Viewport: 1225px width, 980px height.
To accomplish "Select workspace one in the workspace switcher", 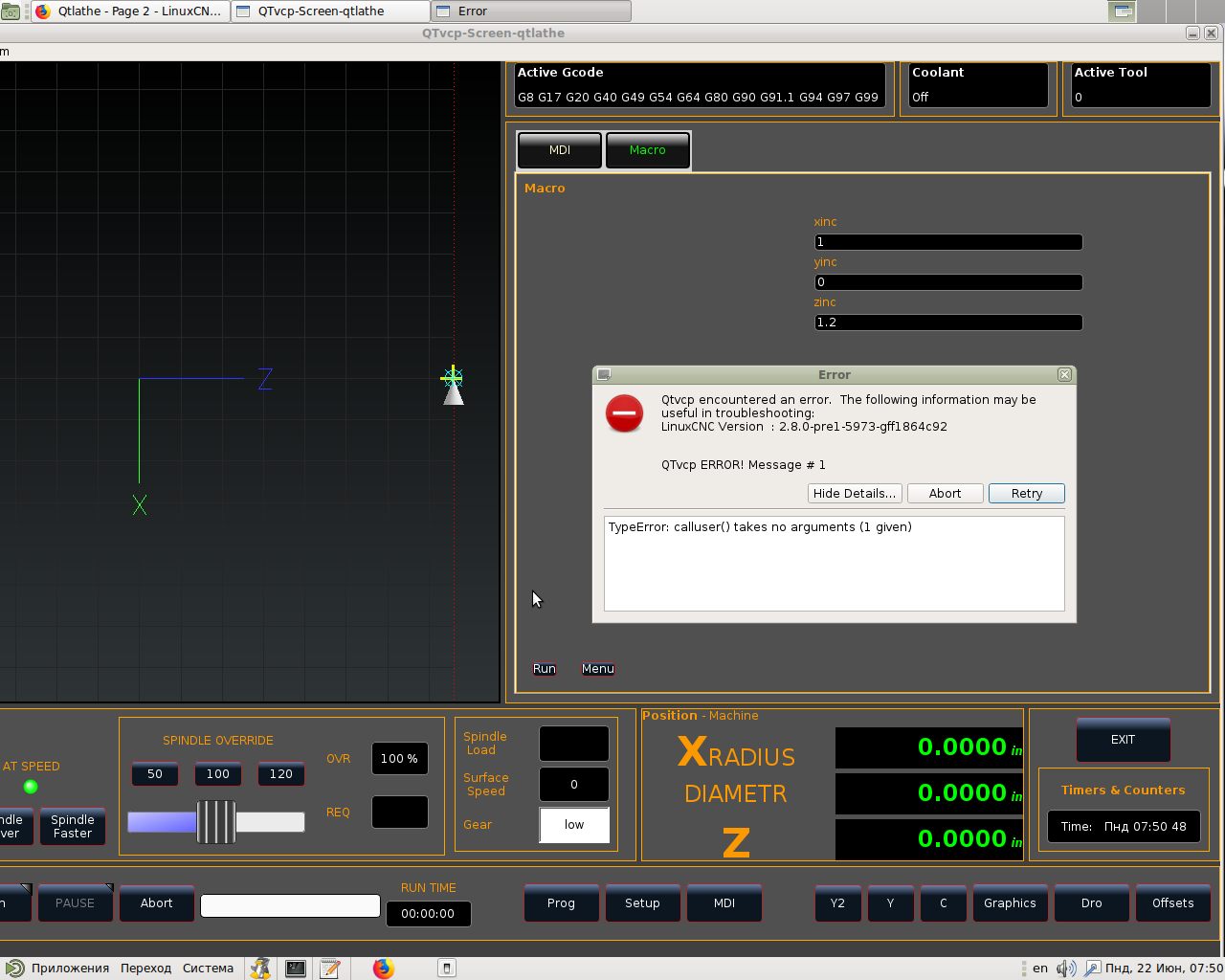I will coord(1124,11).
